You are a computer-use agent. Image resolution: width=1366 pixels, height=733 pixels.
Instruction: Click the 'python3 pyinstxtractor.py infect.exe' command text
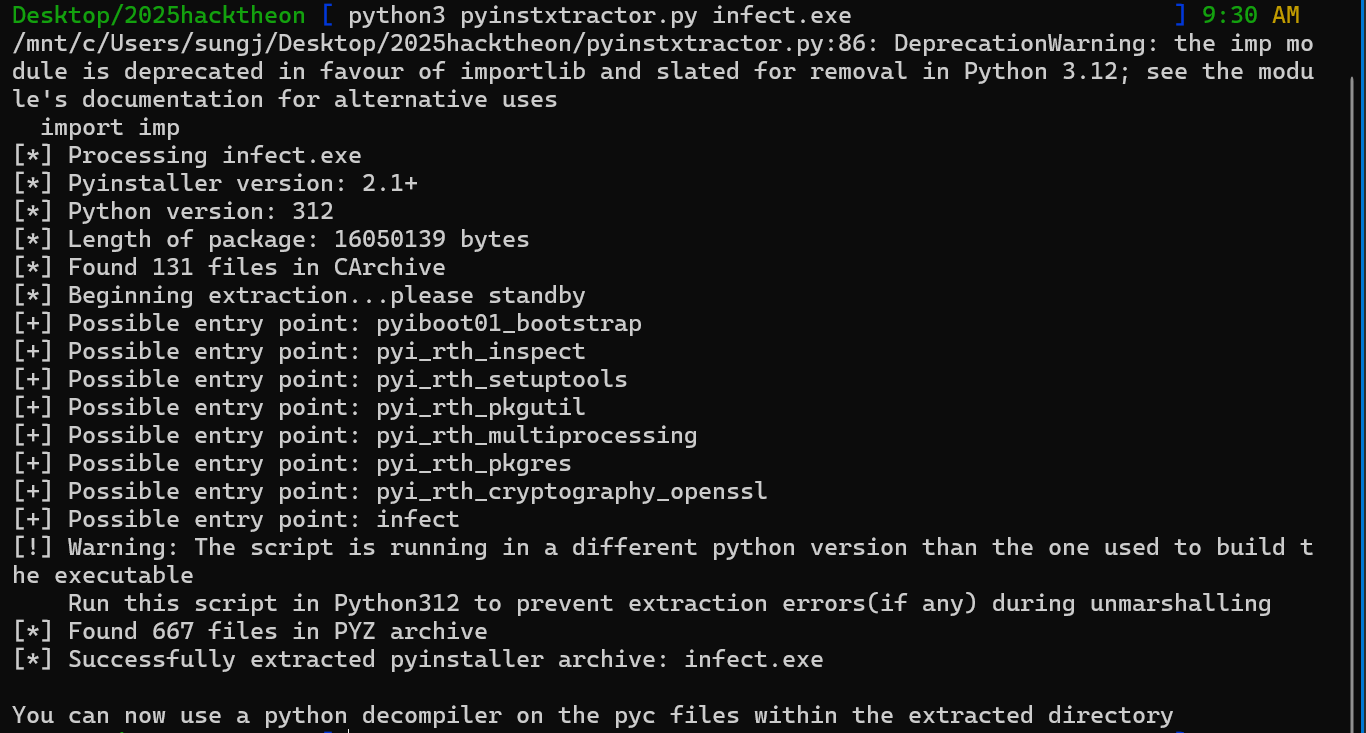[x=600, y=16]
